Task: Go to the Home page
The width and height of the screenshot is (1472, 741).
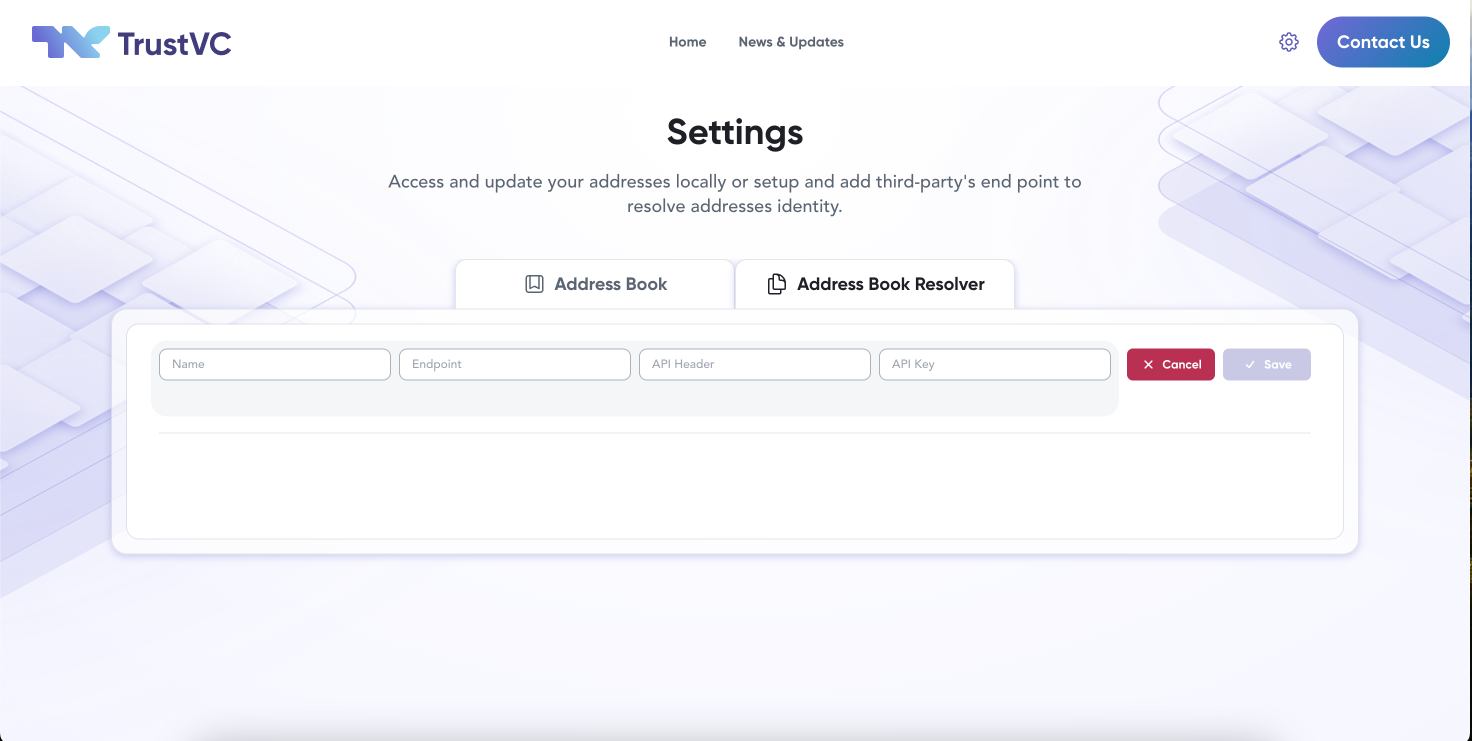Action: (687, 42)
